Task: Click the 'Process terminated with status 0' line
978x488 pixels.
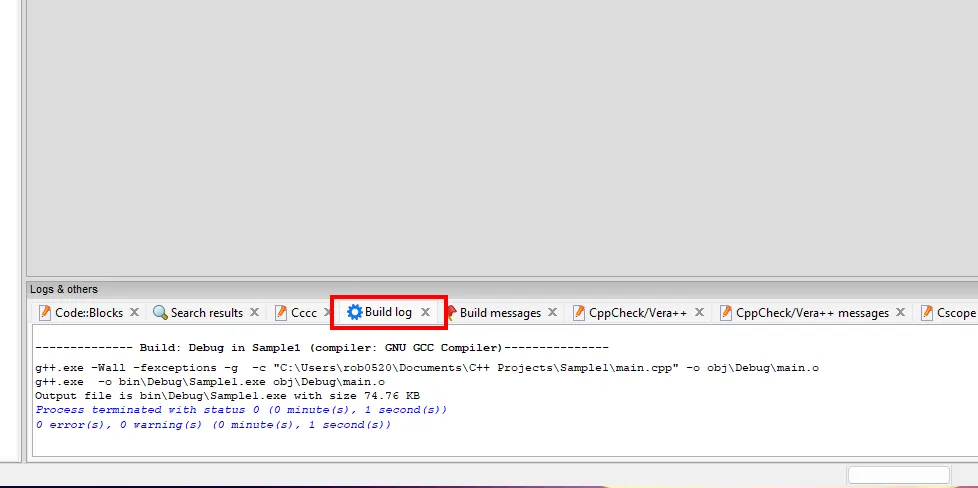Action: pos(241,410)
